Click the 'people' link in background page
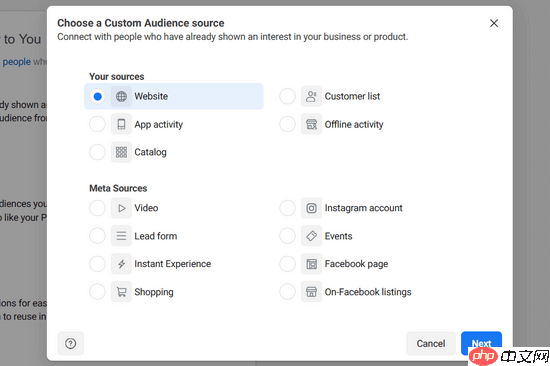This screenshot has height=366, width=550. [x=17, y=62]
